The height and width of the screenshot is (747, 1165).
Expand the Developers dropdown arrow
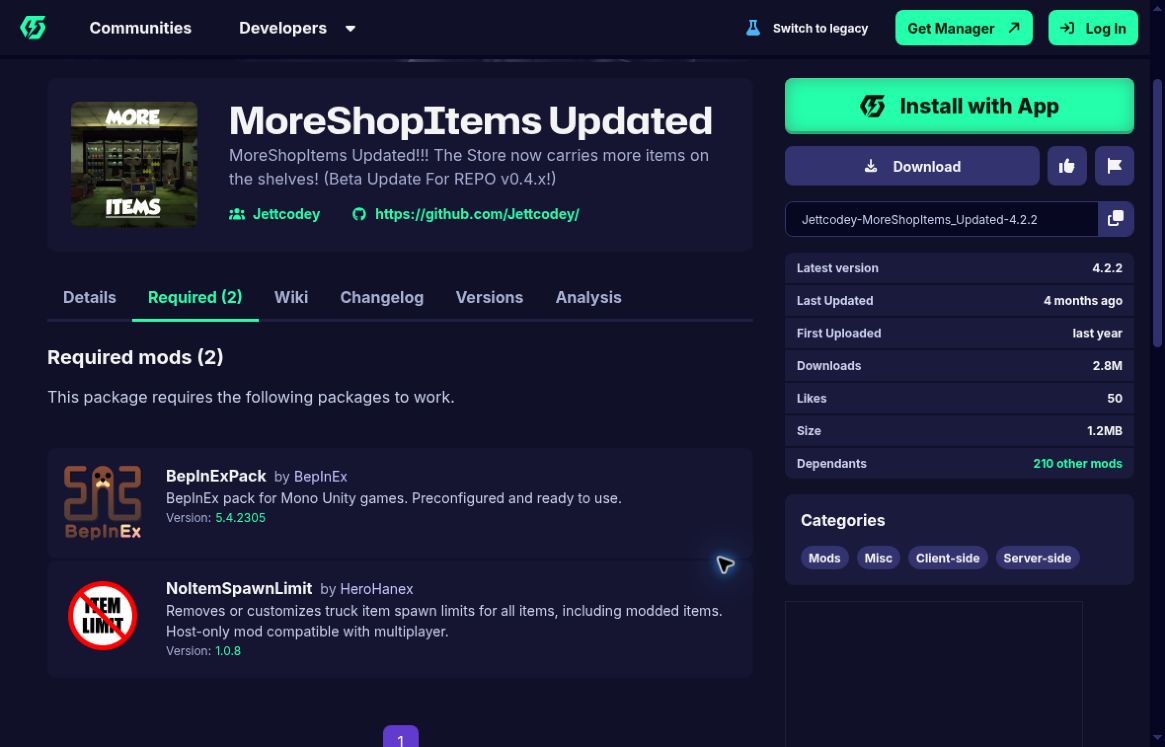click(x=350, y=29)
